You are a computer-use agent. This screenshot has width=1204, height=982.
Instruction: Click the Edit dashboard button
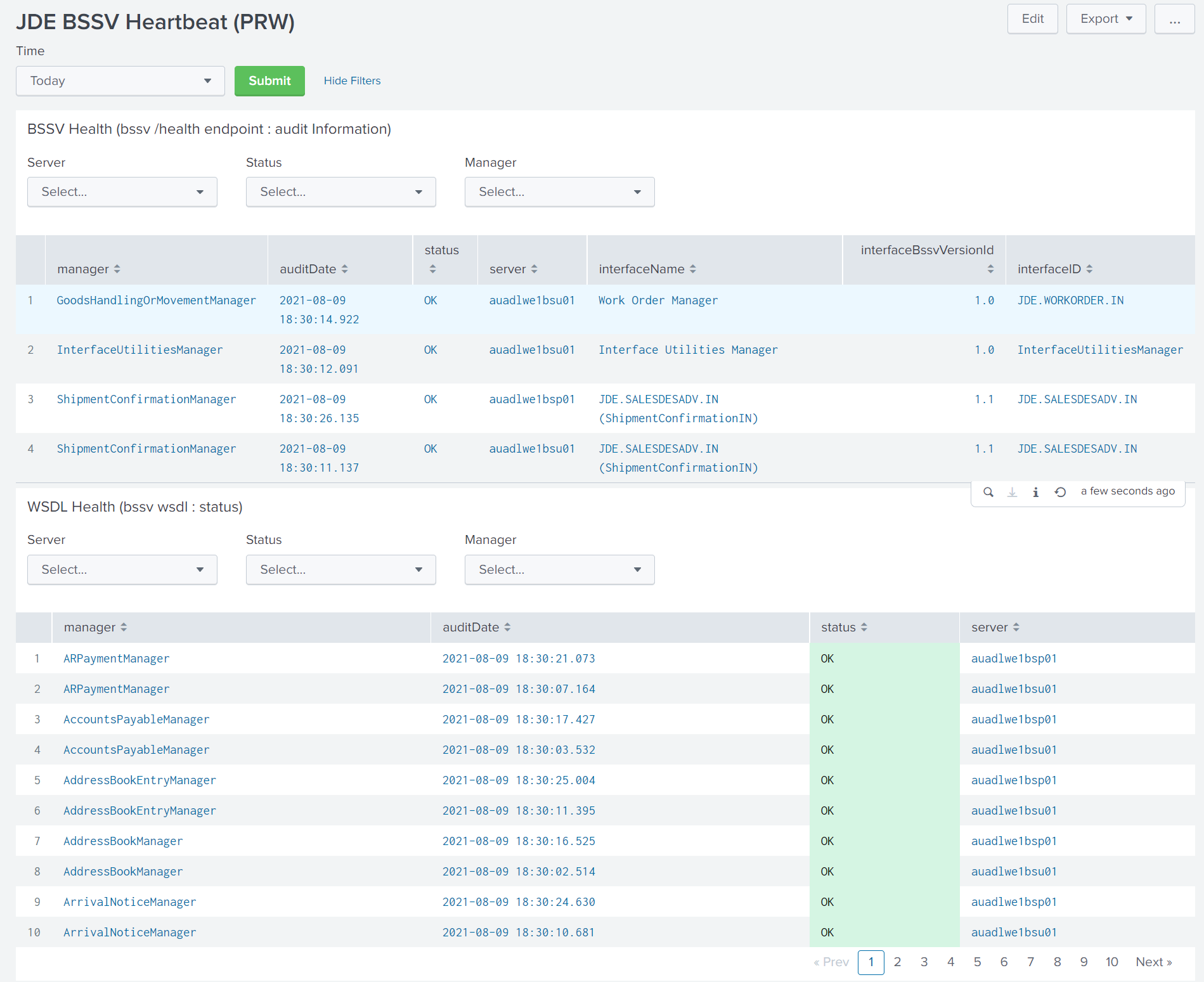coord(1032,19)
